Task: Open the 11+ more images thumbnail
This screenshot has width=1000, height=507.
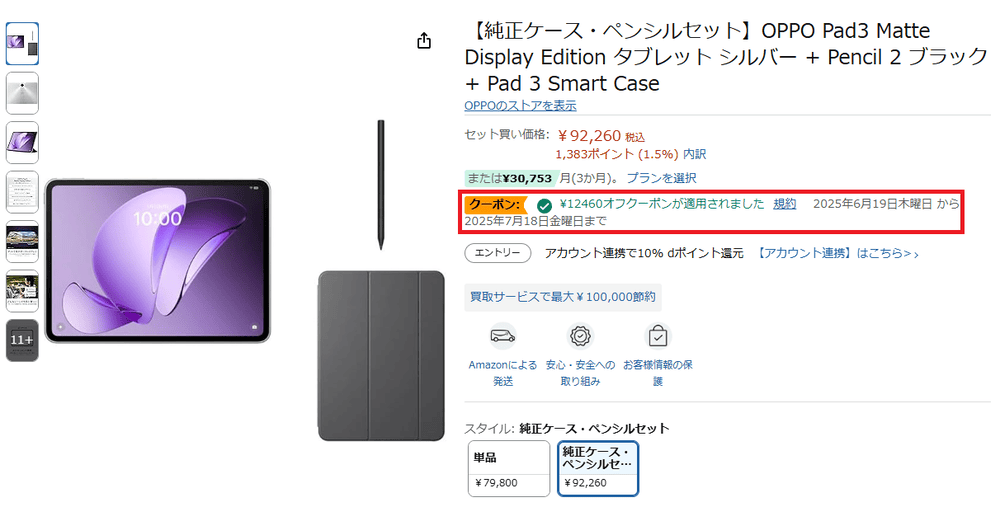Action: pos(22,341)
